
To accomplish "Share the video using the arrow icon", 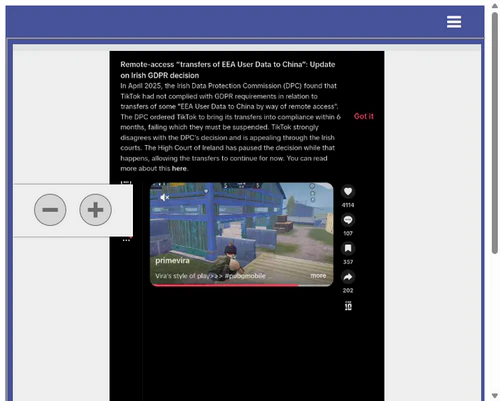I will pos(348,277).
